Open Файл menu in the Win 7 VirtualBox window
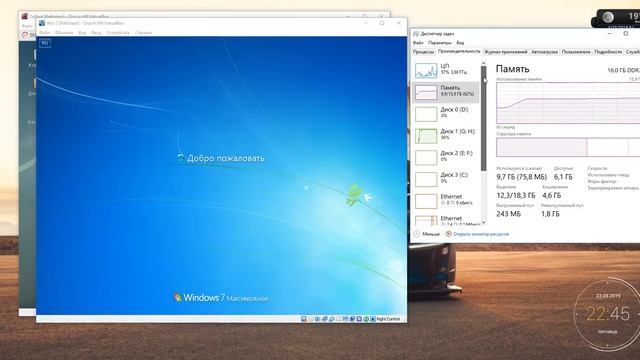The width and height of the screenshot is (640, 360). (x=44, y=33)
